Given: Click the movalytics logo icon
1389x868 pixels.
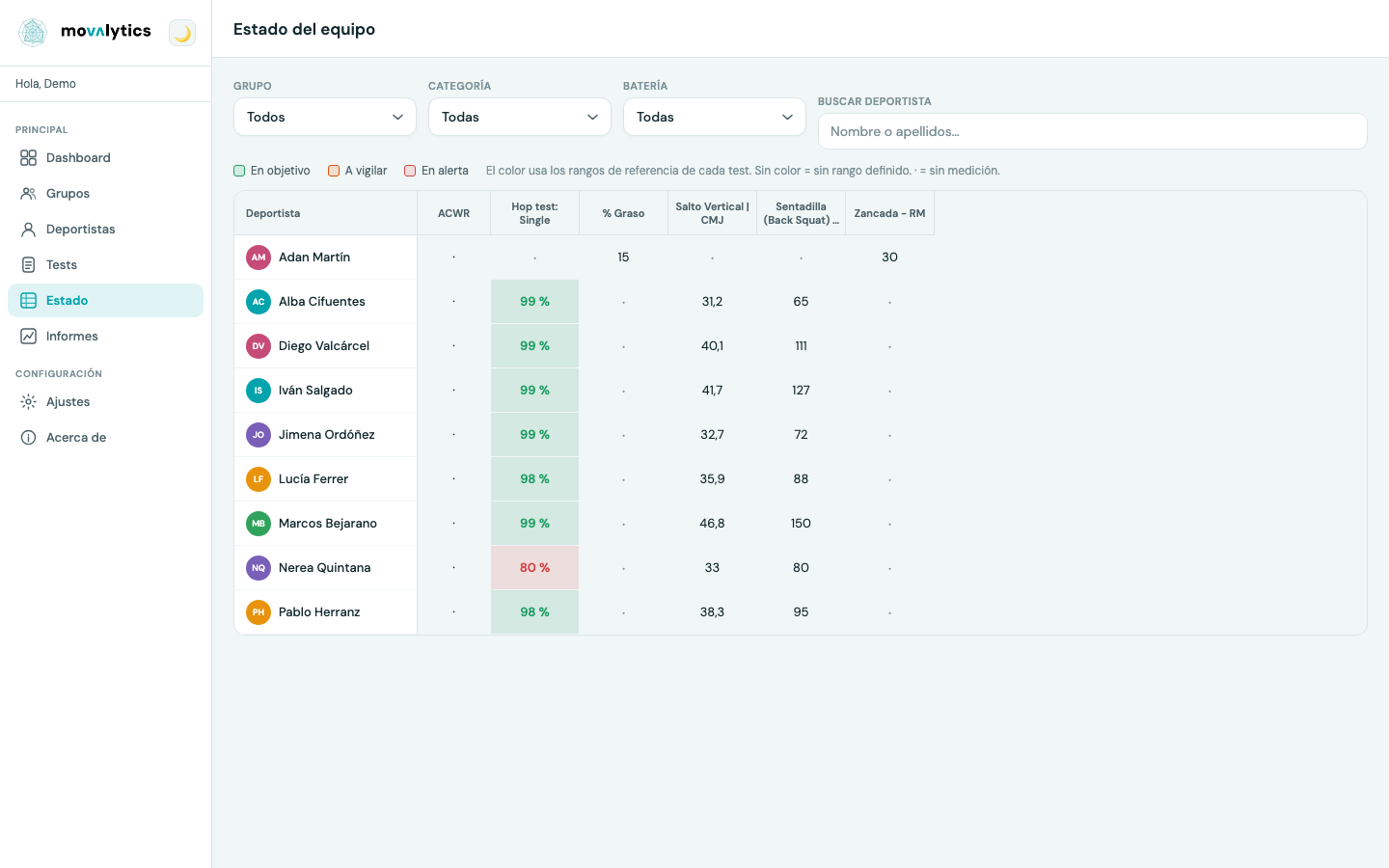Looking at the screenshot, I should (33, 33).
